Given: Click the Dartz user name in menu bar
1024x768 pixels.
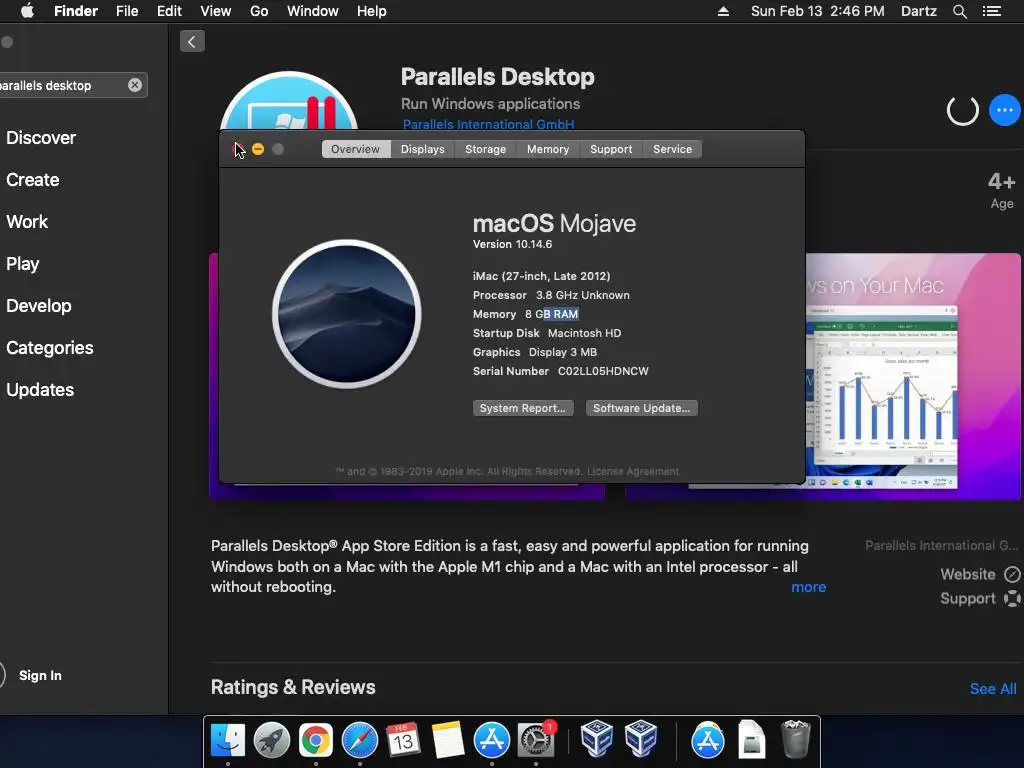Looking at the screenshot, I should [918, 11].
